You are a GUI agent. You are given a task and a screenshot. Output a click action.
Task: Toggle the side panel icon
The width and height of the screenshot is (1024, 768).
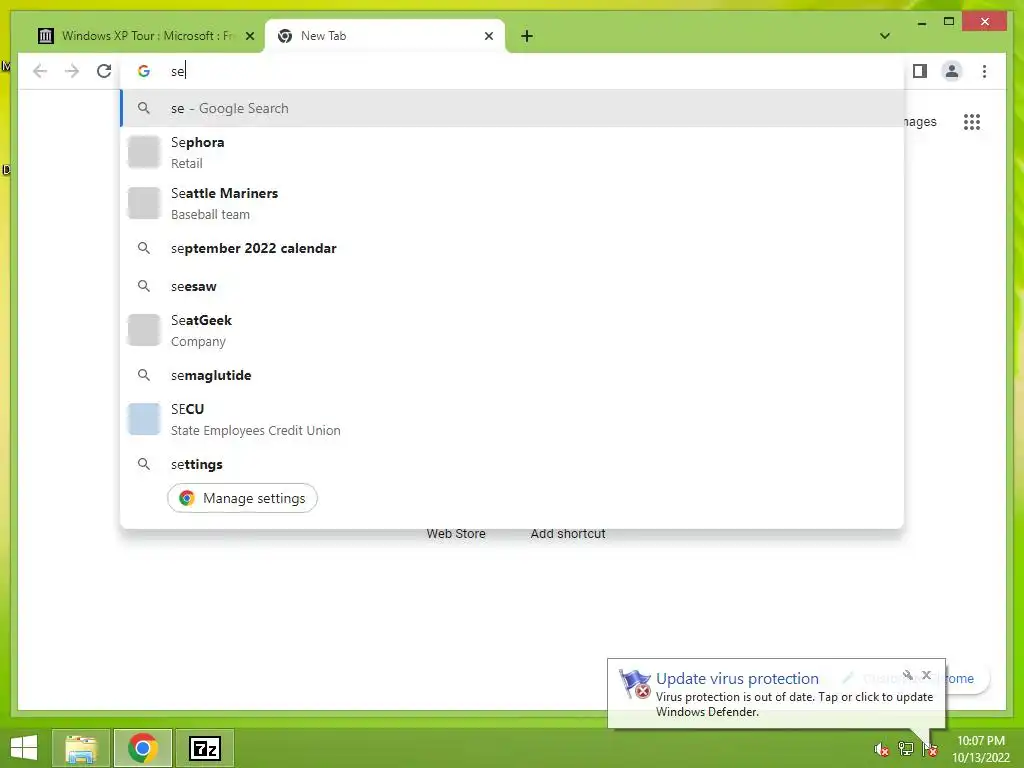[x=920, y=71]
